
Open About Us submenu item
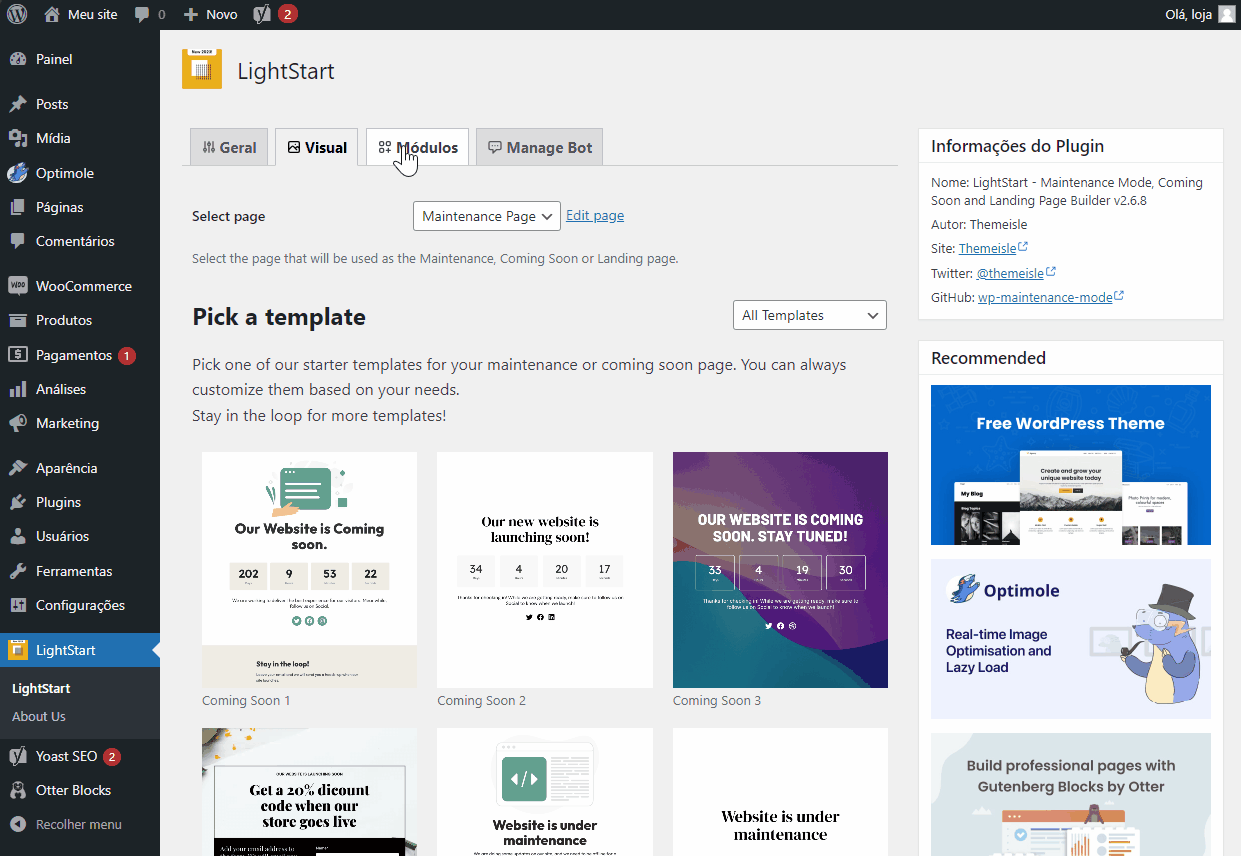point(39,716)
